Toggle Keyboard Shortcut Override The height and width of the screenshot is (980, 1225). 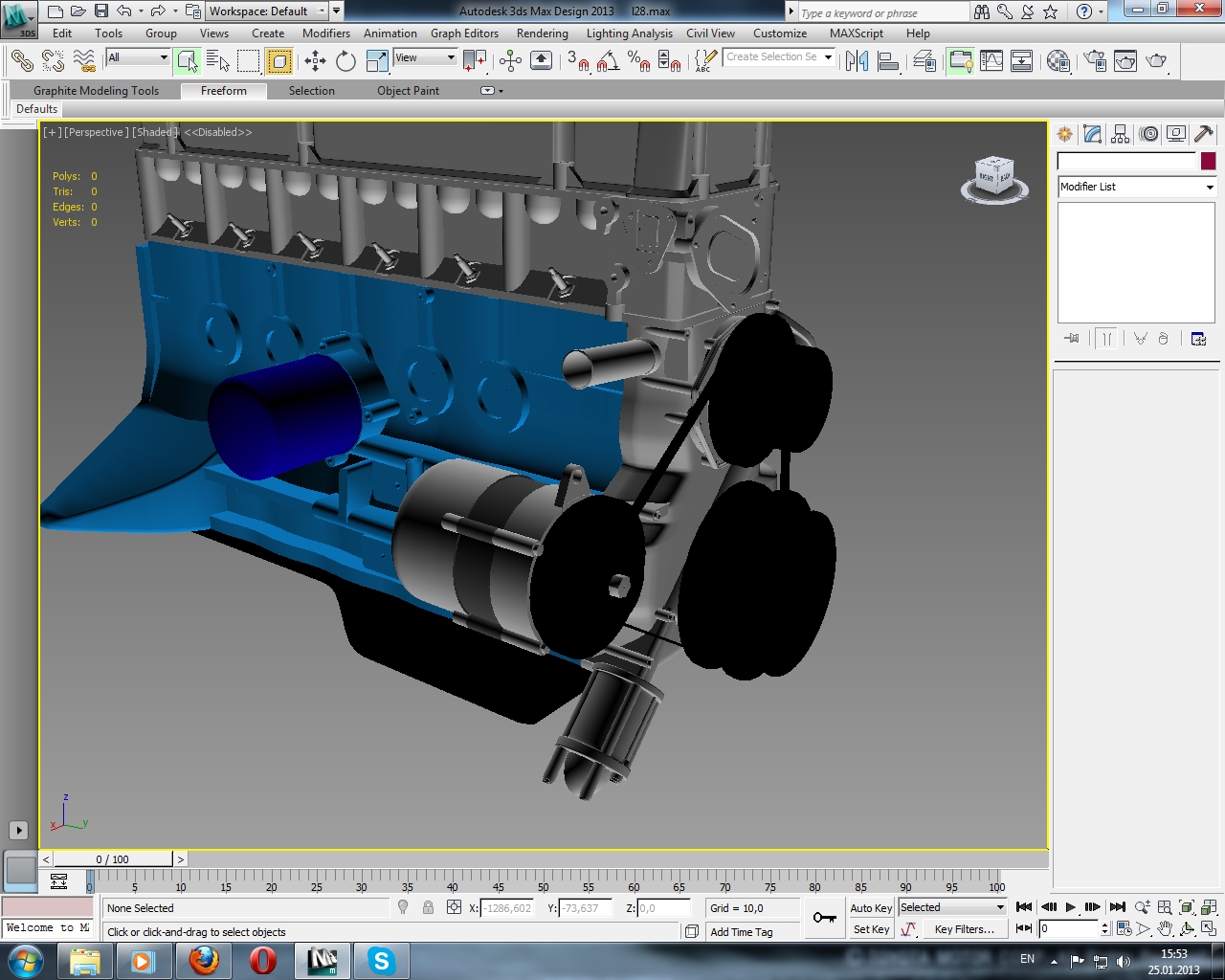click(541, 61)
